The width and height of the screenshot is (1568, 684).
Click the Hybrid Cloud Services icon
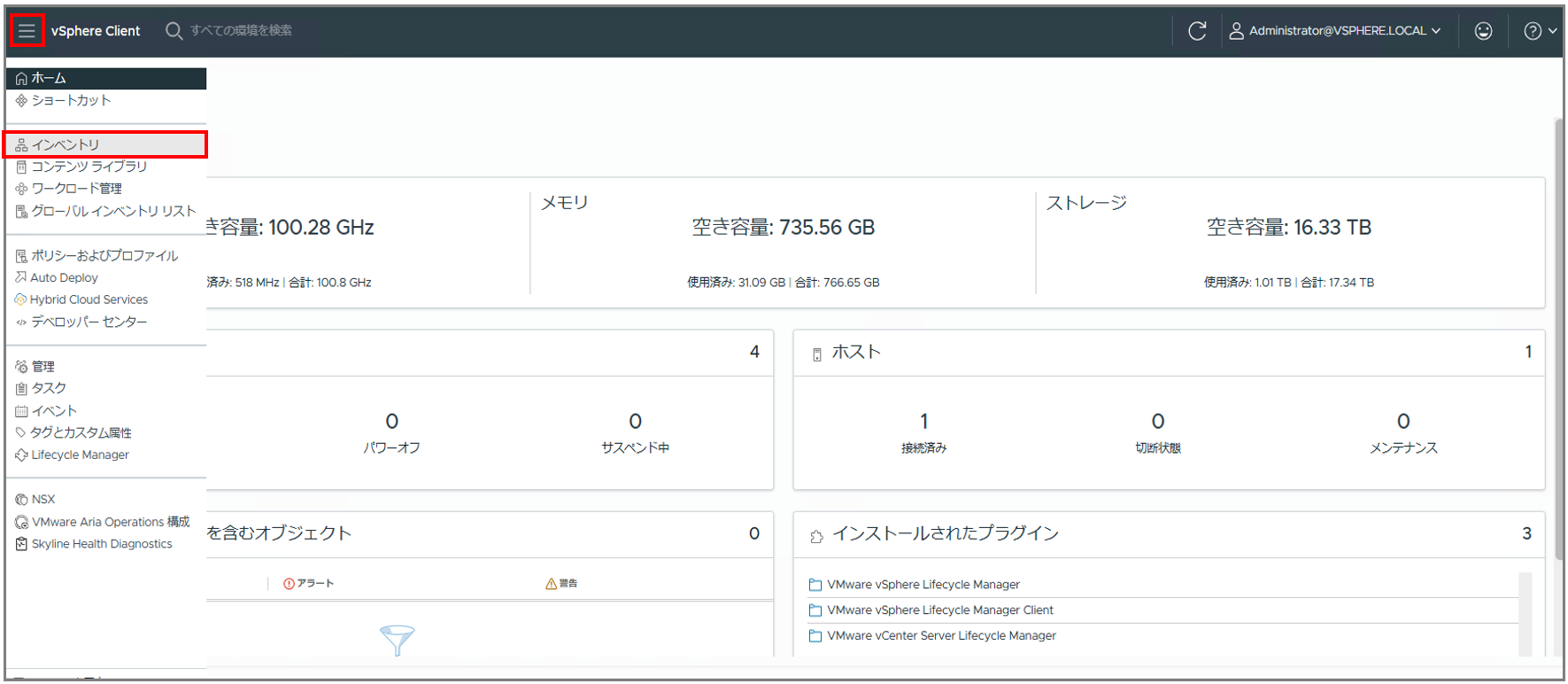pyautogui.click(x=21, y=299)
